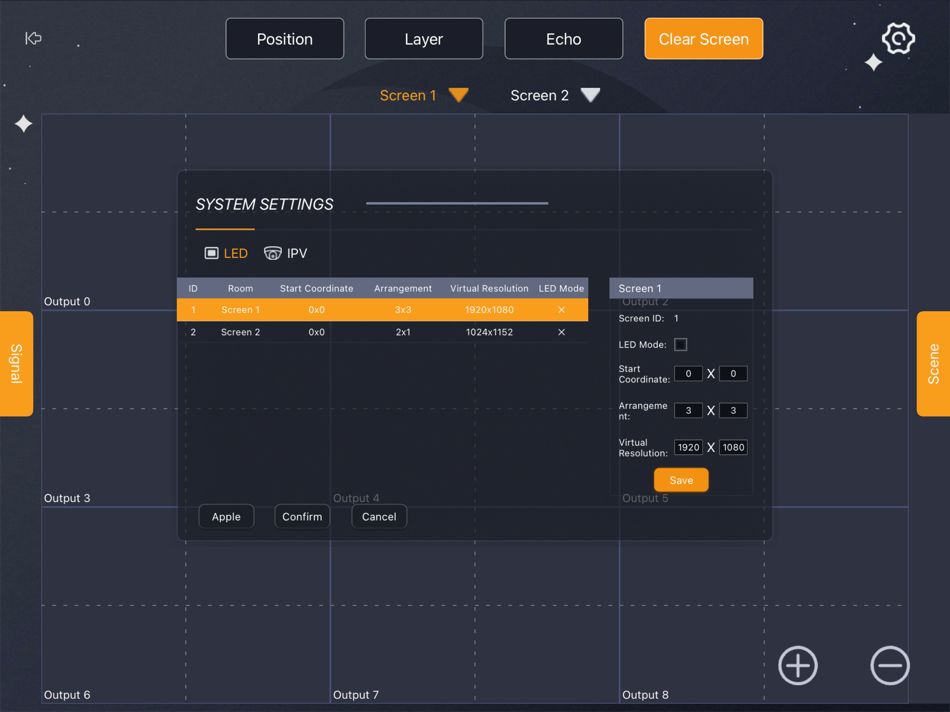Click the Room column header

point(241,288)
